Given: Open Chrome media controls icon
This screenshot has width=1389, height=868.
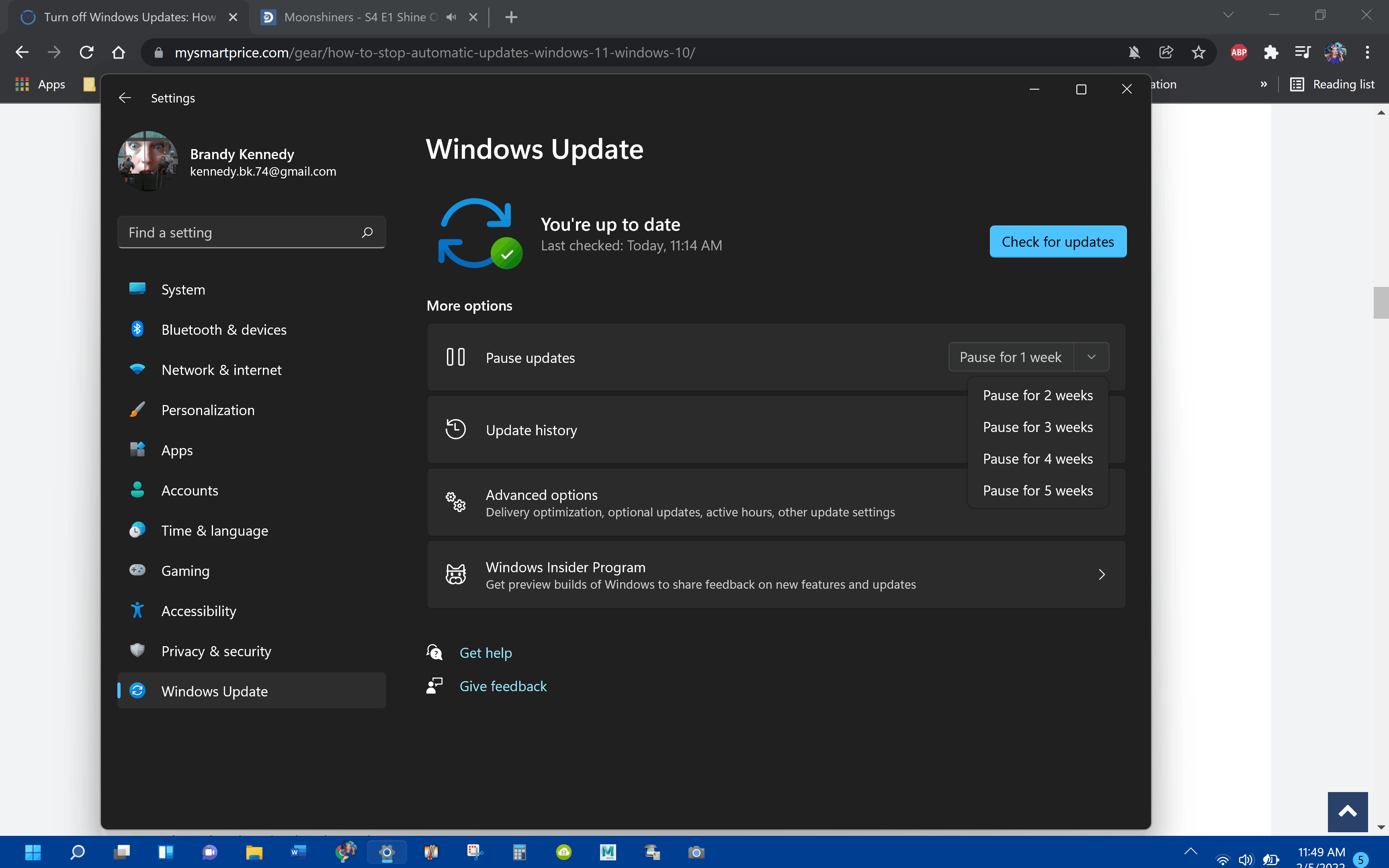Looking at the screenshot, I should (x=1303, y=52).
